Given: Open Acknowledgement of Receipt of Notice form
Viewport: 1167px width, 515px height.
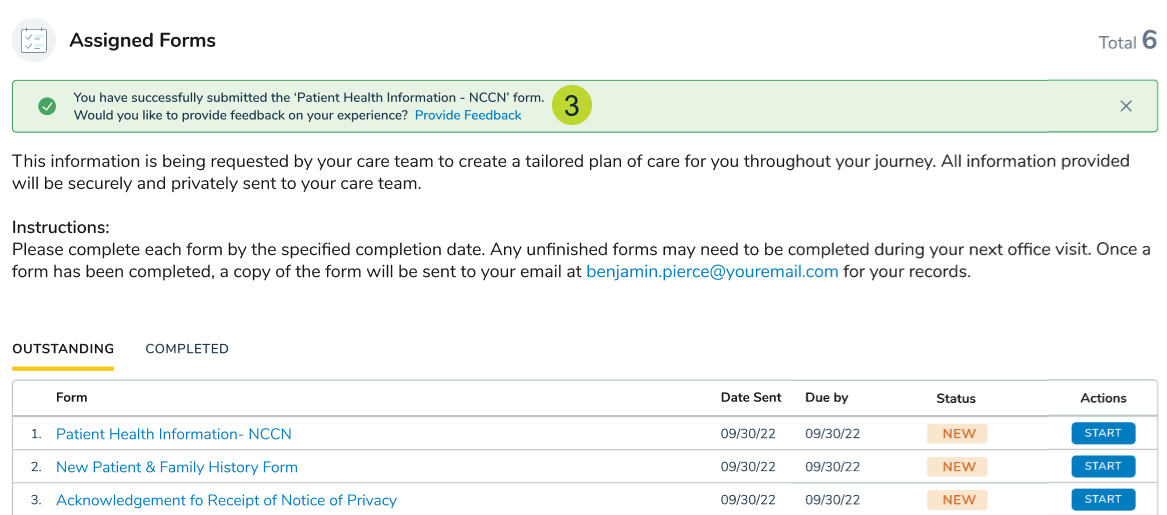Looking at the screenshot, I should pos(226,500).
